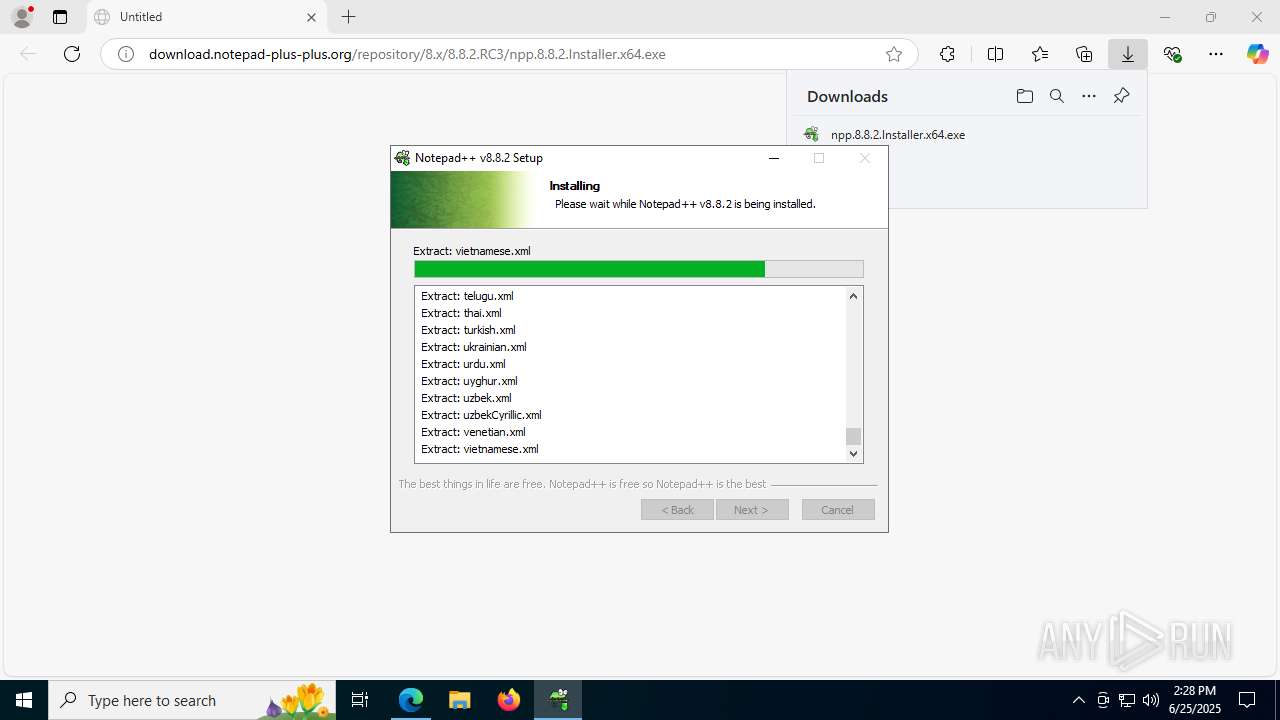Select 'Extract: thai.xml' log line

point(461,313)
